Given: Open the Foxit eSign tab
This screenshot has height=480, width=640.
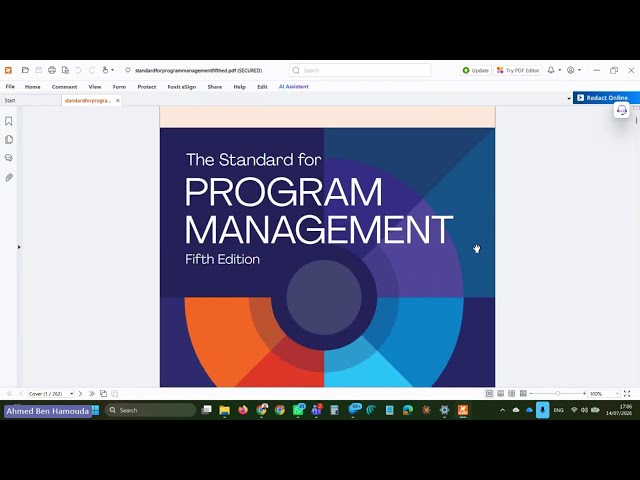Looking at the screenshot, I should [x=182, y=87].
